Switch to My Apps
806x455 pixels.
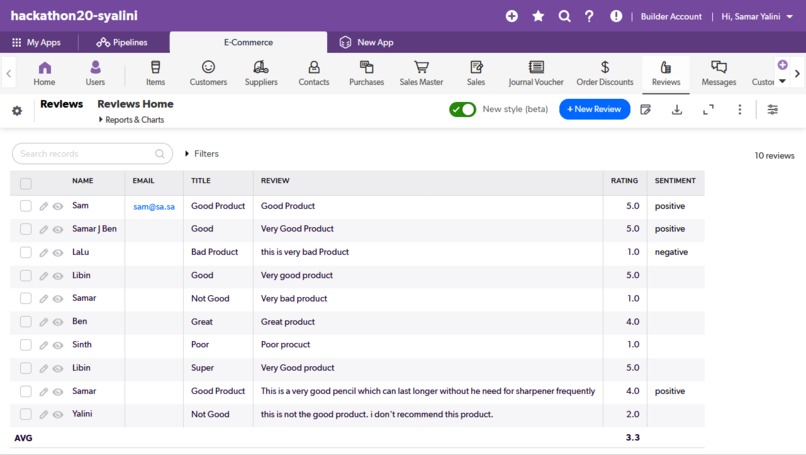(36, 43)
